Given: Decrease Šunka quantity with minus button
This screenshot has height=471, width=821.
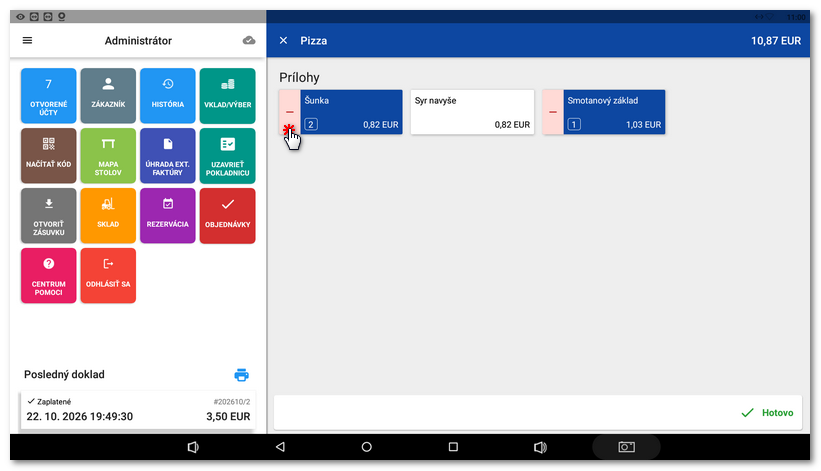Looking at the screenshot, I should click(290, 112).
